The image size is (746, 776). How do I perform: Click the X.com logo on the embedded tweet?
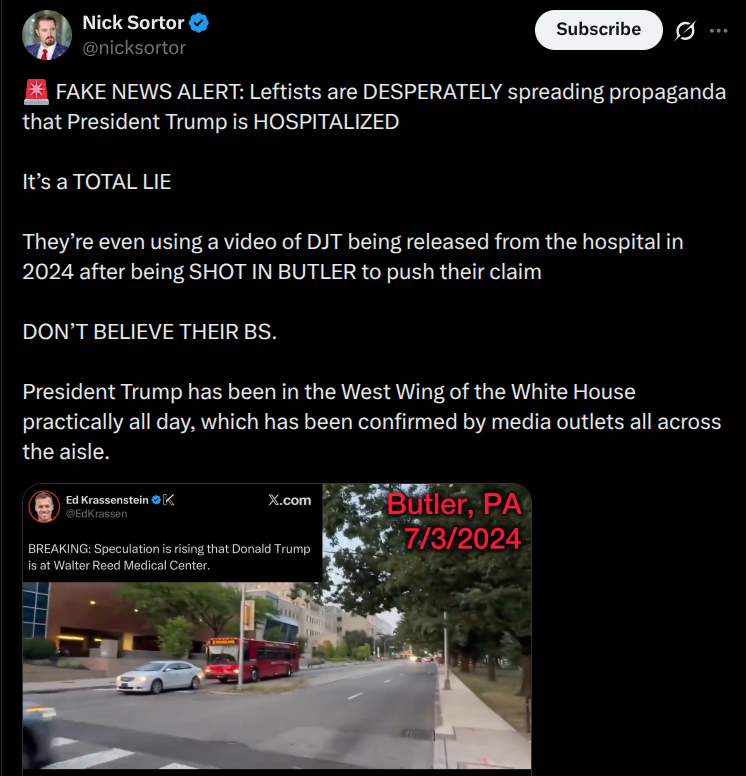[290, 500]
